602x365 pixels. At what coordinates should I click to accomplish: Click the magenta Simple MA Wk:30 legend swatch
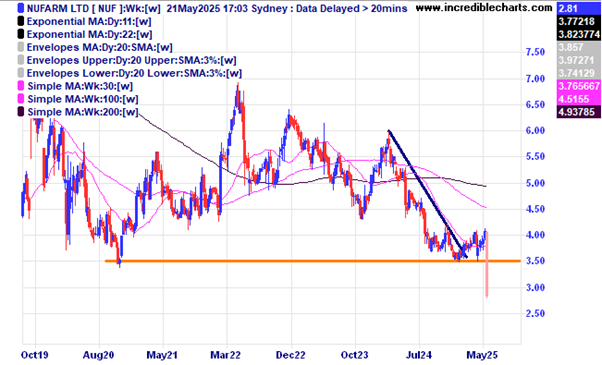coord(21,86)
